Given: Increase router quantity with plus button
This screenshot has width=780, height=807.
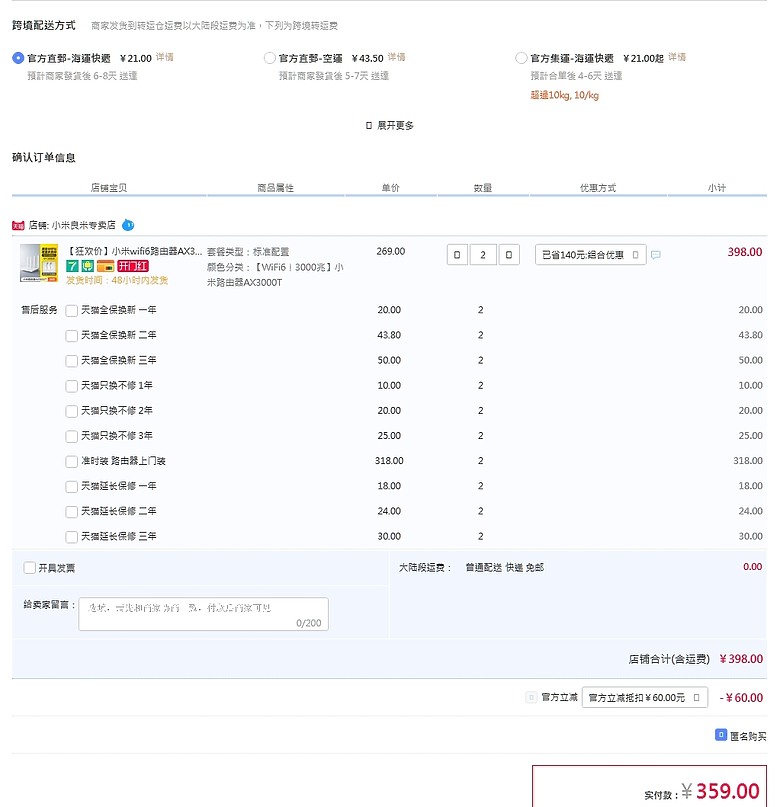Looking at the screenshot, I should [509, 255].
